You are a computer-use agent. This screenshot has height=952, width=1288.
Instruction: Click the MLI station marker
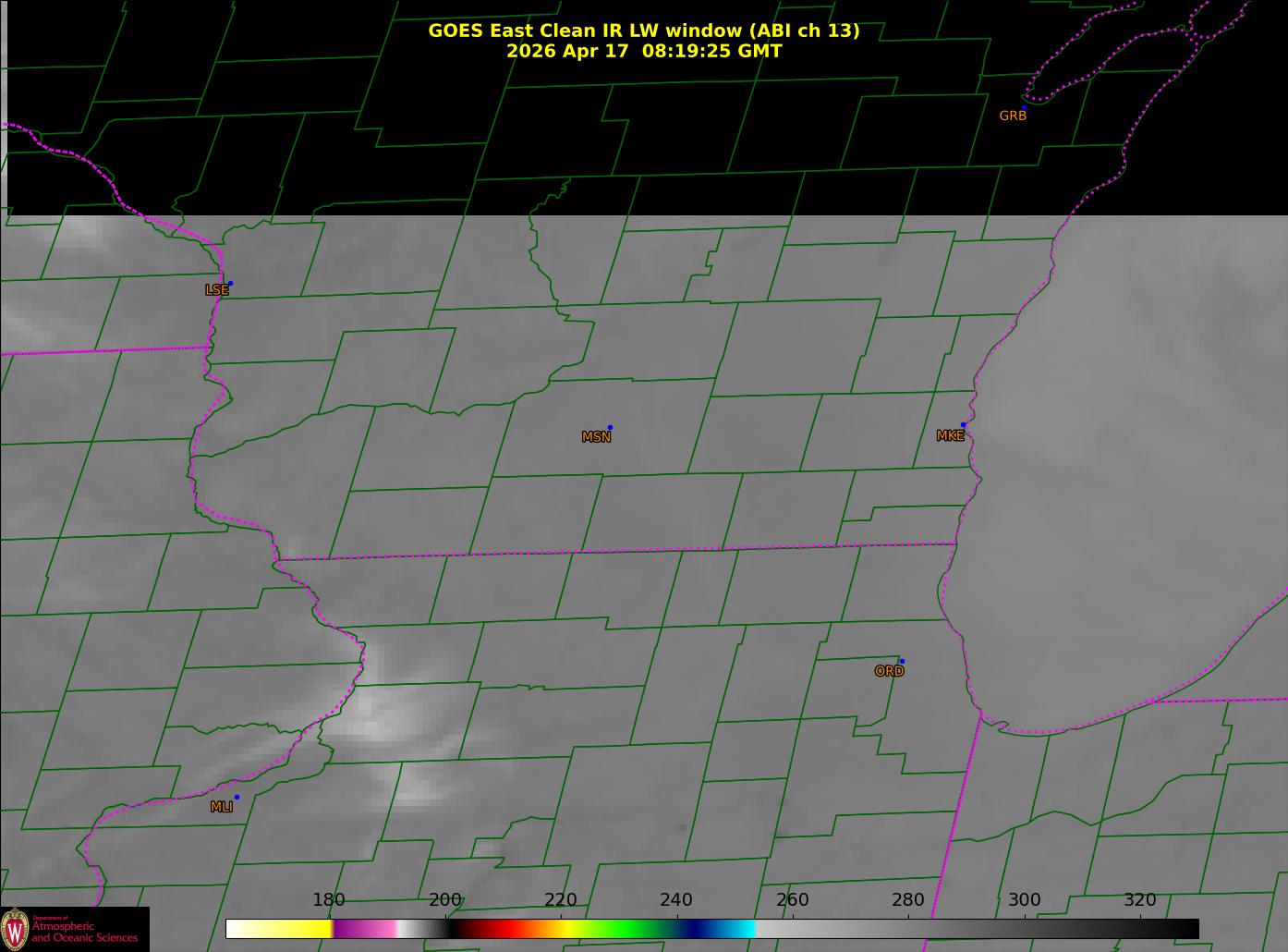(x=237, y=797)
